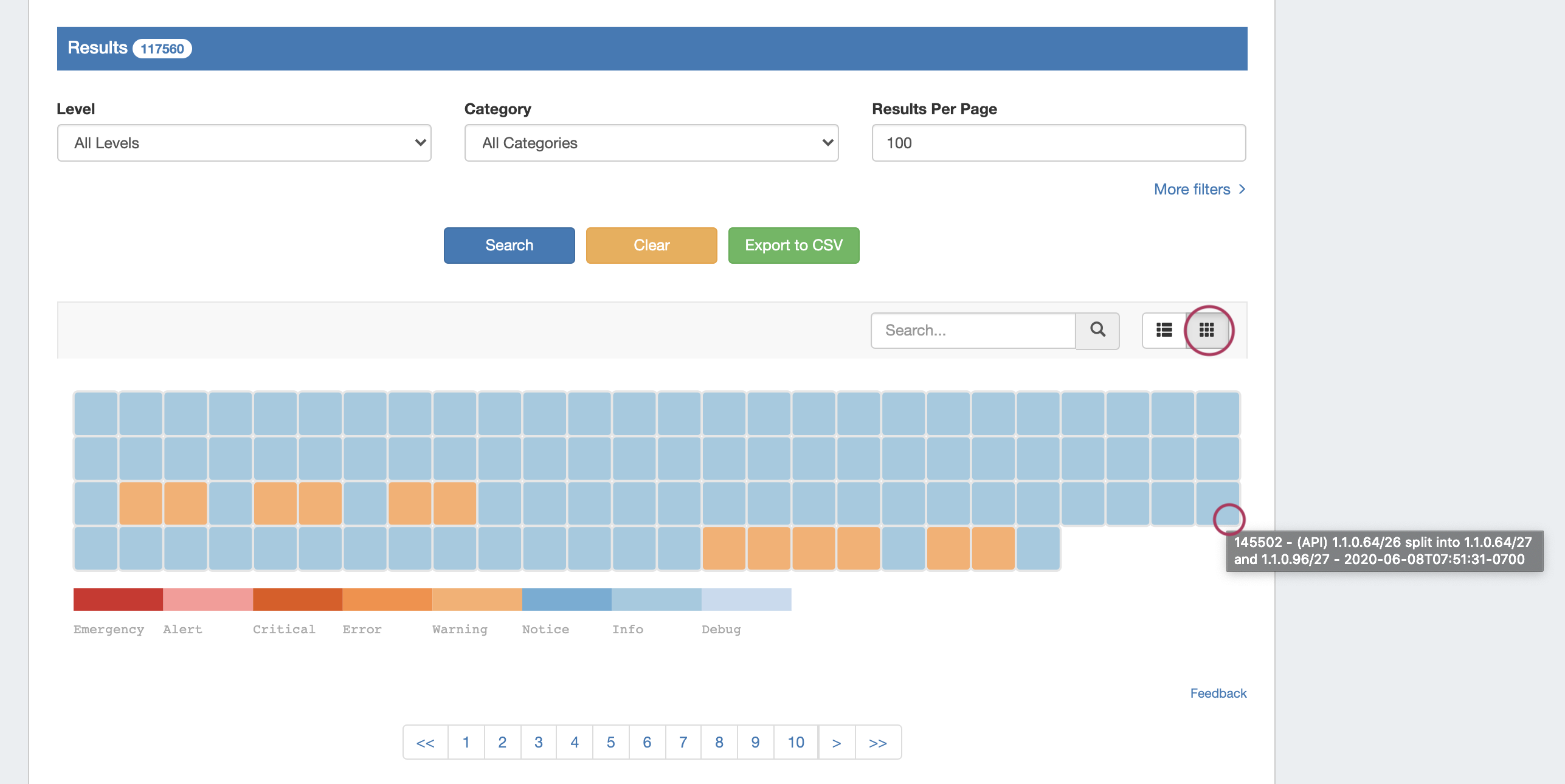Click into the log Search... box
1565x784 pixels.
pos(973,330)
